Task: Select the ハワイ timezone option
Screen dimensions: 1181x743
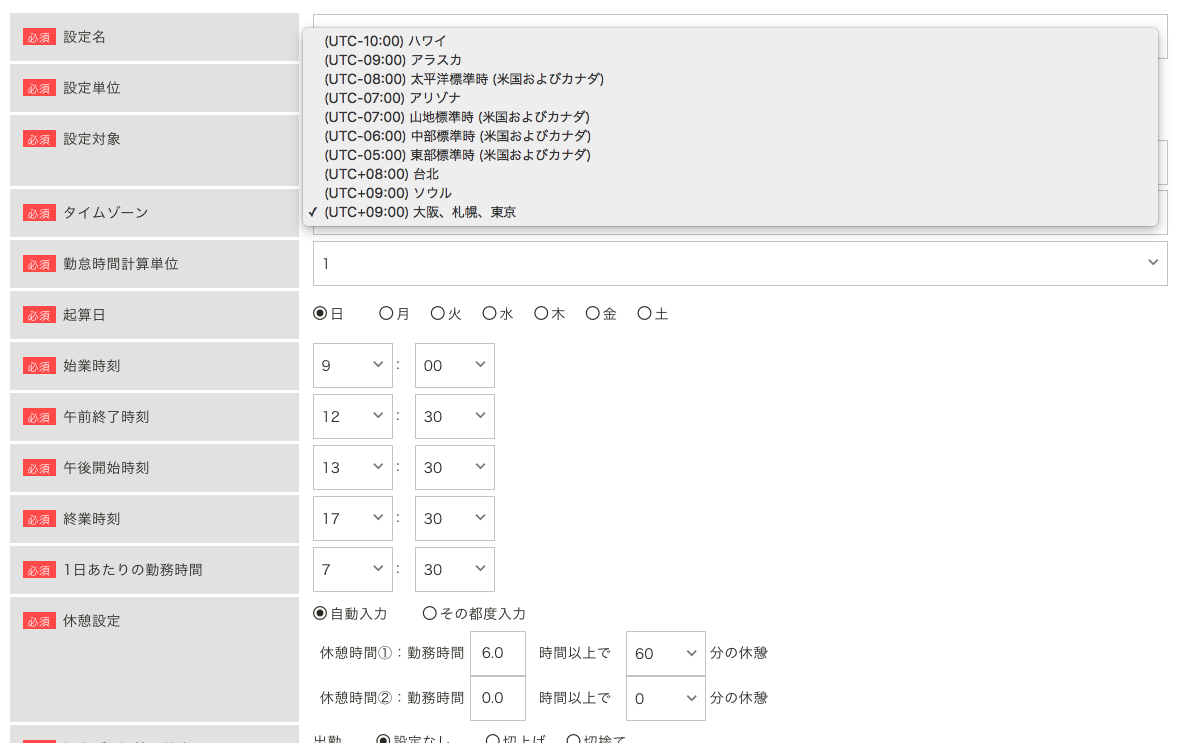Action: (x=385, y=41)
